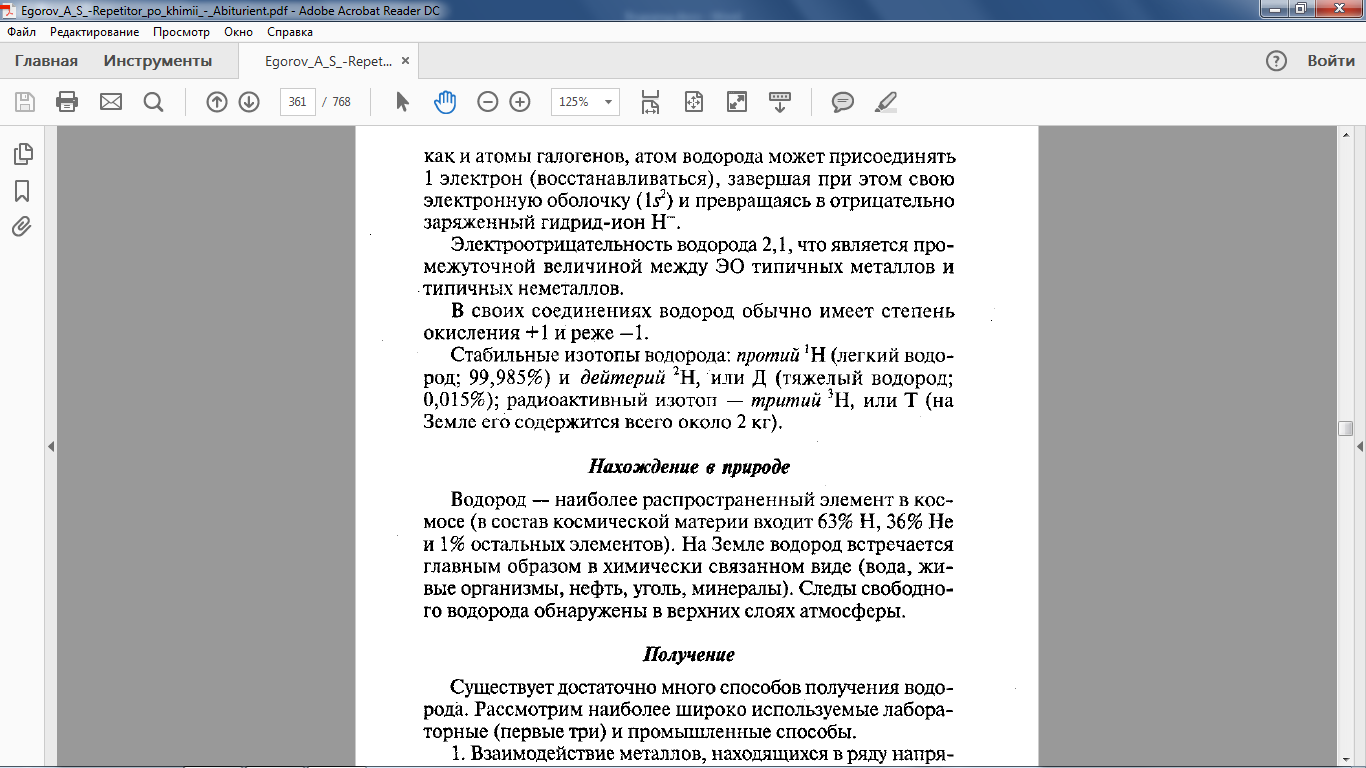Switch to the Инструменты tab

click(x=158, y=61)
